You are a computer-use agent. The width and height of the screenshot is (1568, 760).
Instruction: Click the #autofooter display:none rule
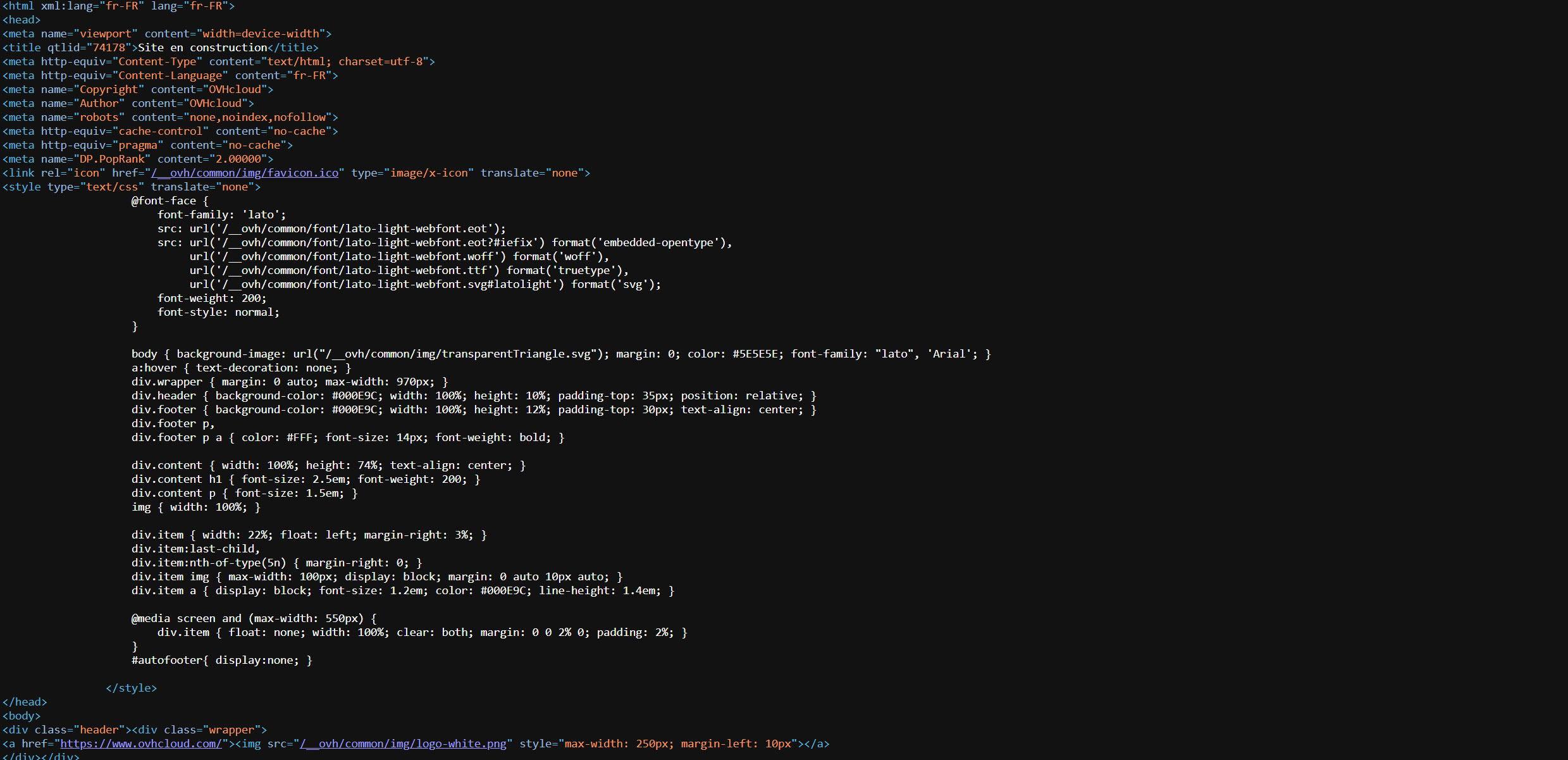coord(221,660)
